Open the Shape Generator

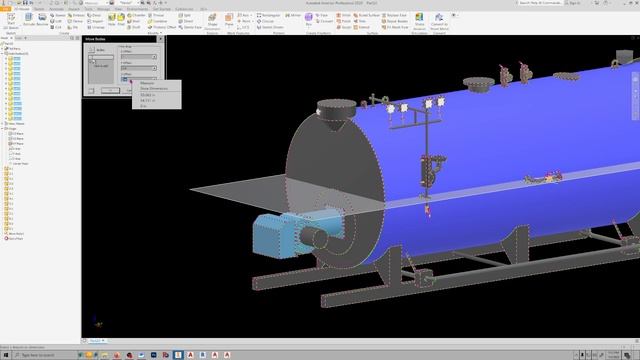(212, 21)
